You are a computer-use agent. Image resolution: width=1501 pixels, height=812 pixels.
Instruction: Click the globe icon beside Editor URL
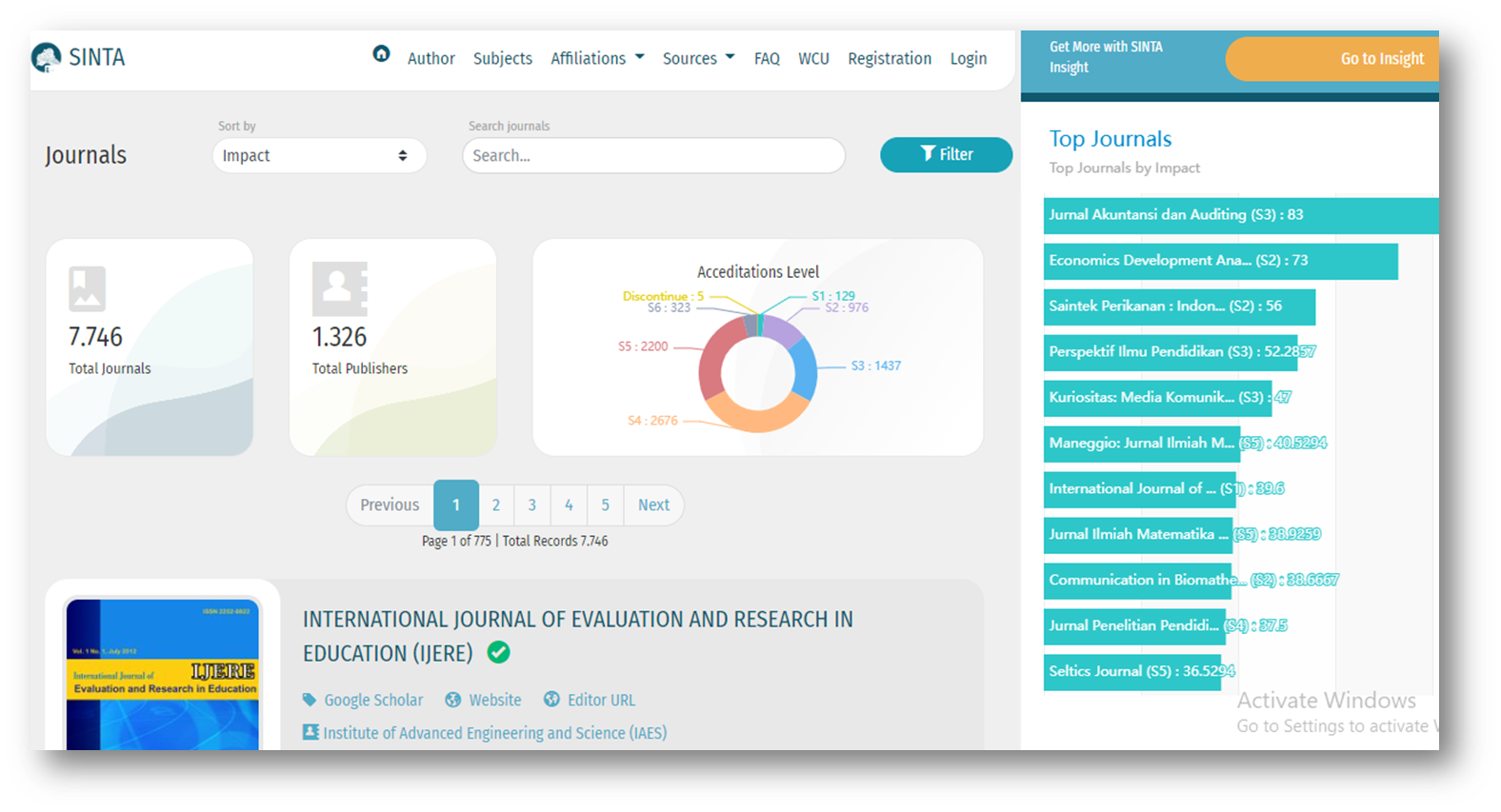551,699
